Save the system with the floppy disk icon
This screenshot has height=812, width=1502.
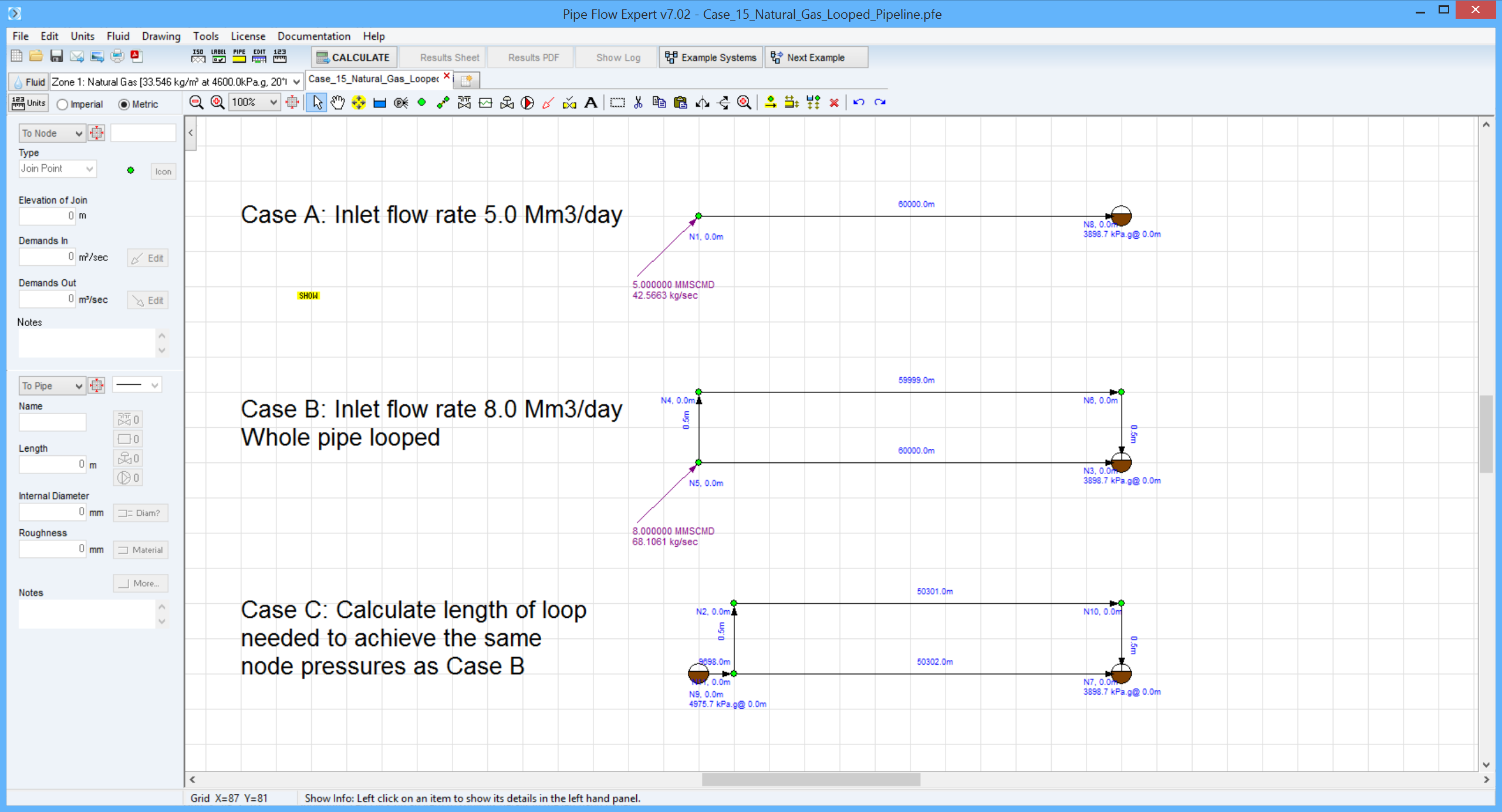[56, 56]
